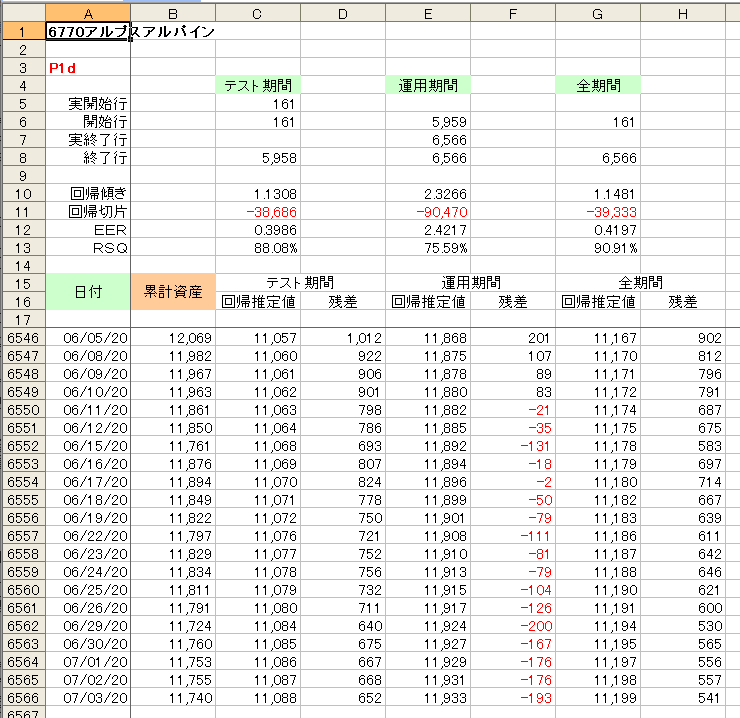
Task: Click 回帰推定値 header in column G
Action: point(598,302)
